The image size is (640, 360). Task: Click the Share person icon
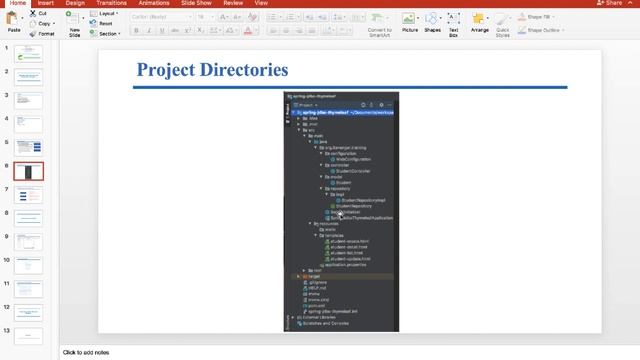[600, 3]
